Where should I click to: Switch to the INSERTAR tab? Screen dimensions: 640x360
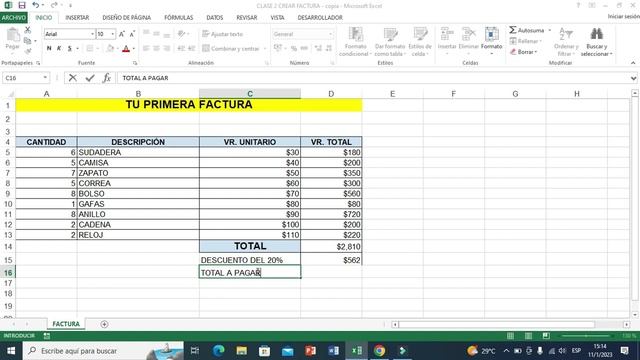[77, 18]
